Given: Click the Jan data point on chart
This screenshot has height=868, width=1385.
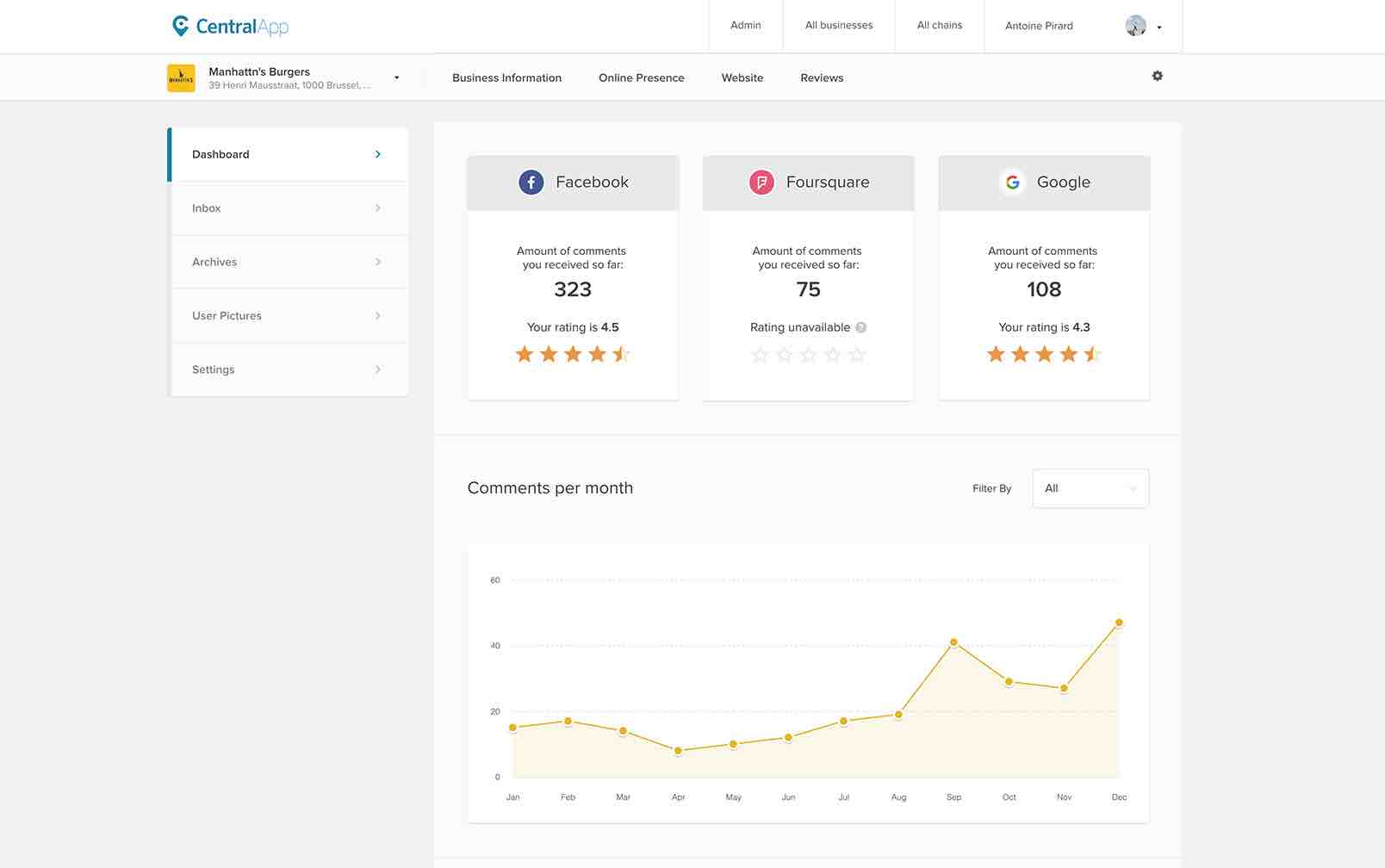Looking at the screenshot, I should click(513, 728).
